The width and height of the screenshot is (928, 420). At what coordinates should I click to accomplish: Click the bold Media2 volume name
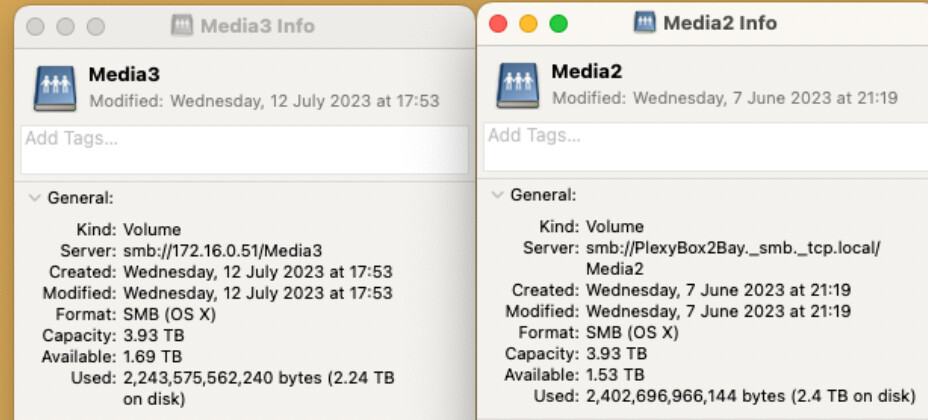coord(587,71)
